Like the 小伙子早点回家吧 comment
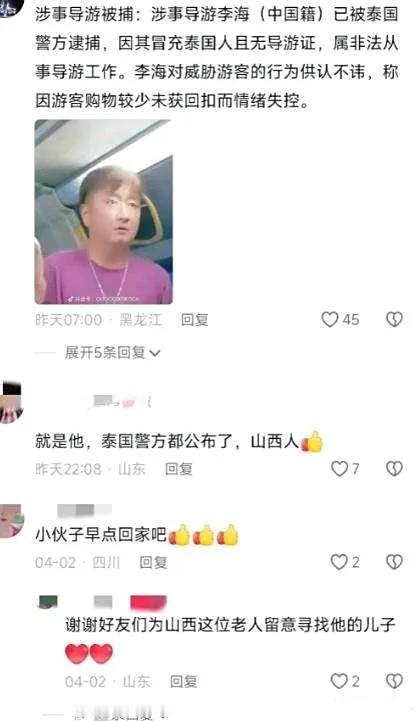This screenshot has height=721, width=420. tap(339, 561)
